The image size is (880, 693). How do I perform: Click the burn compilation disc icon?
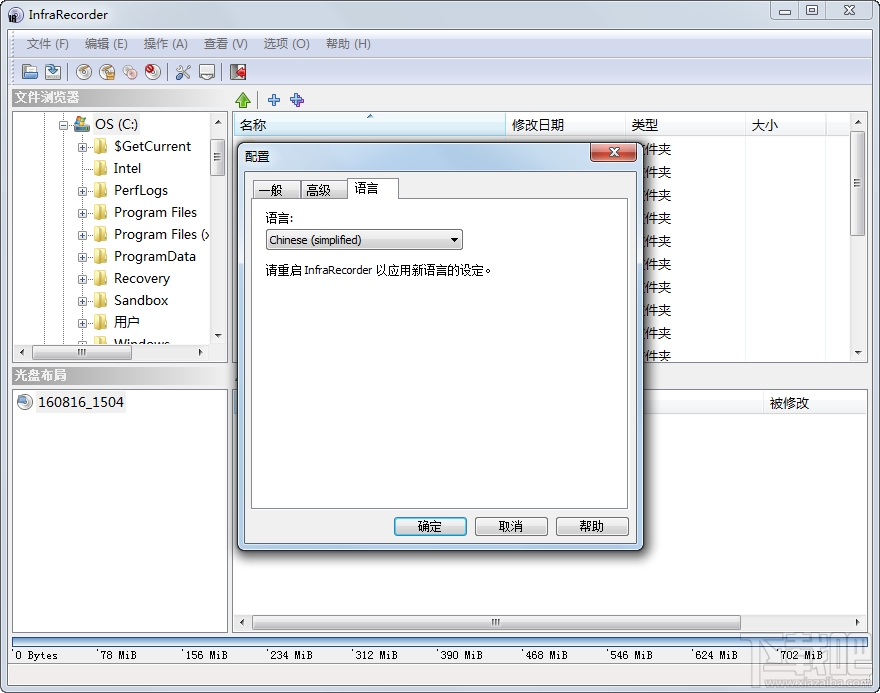(107, 71)
